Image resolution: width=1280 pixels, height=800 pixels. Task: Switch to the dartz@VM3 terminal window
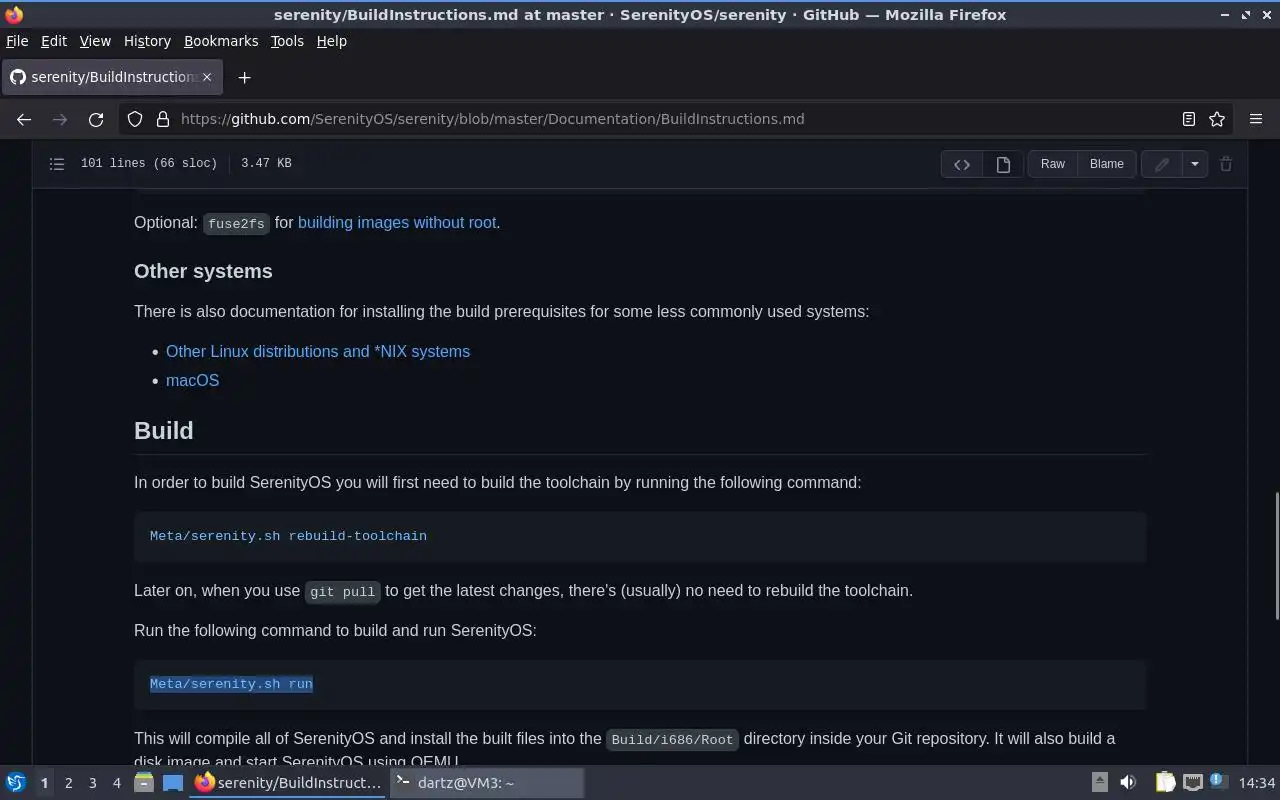pos(487,783)
